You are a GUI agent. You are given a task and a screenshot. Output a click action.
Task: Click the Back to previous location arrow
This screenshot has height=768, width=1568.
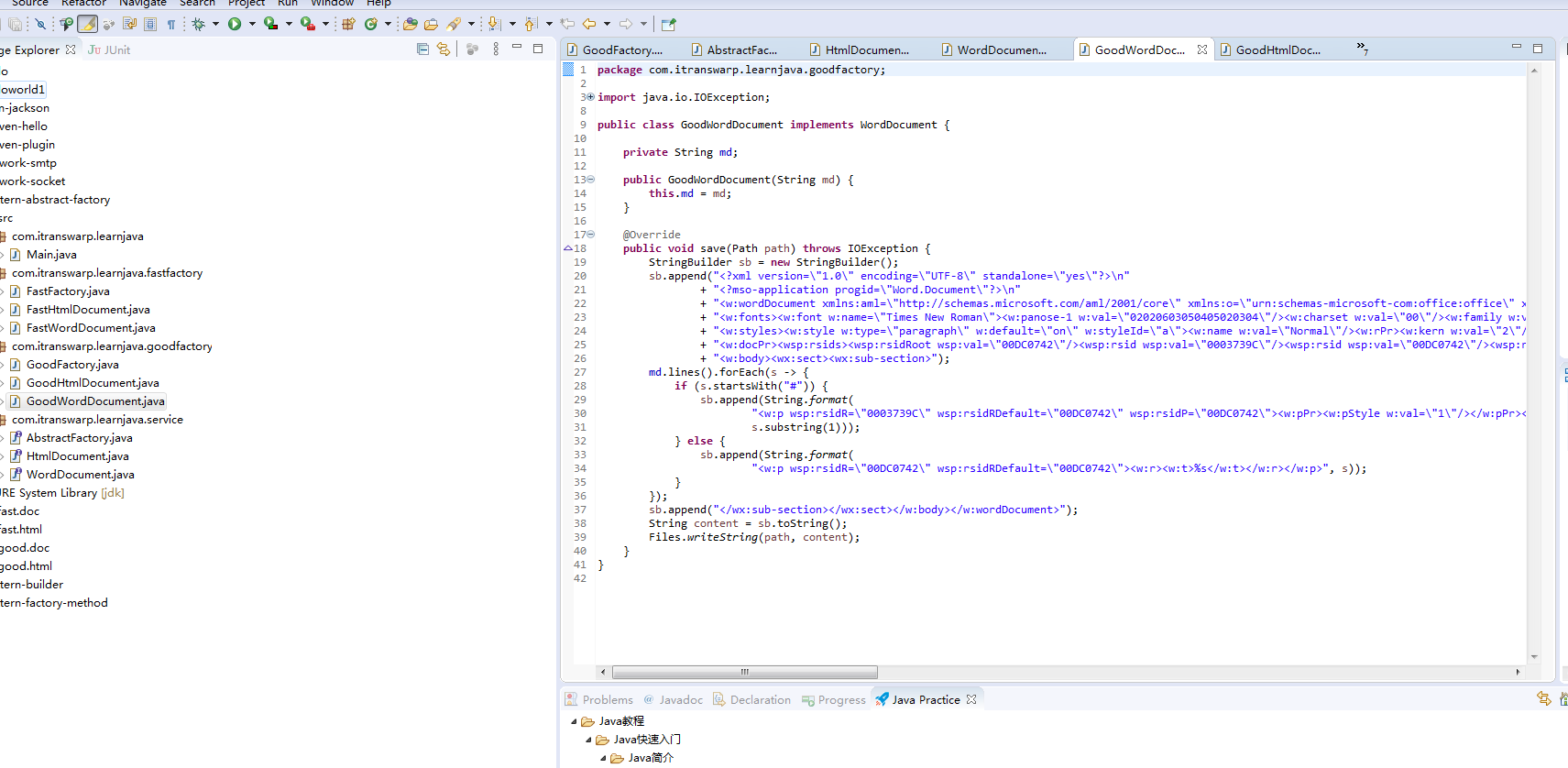click(x=589, y=24)
